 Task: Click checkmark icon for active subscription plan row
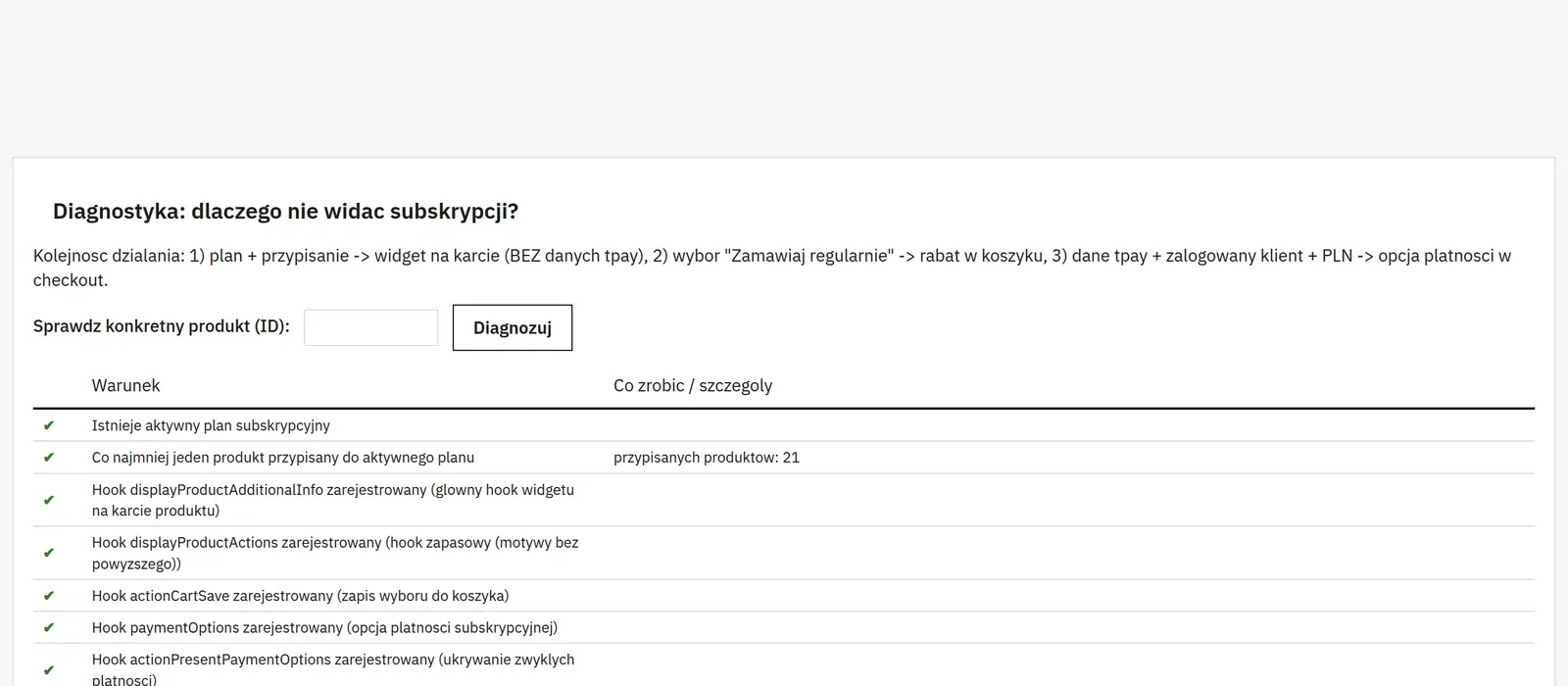(49, 425)
